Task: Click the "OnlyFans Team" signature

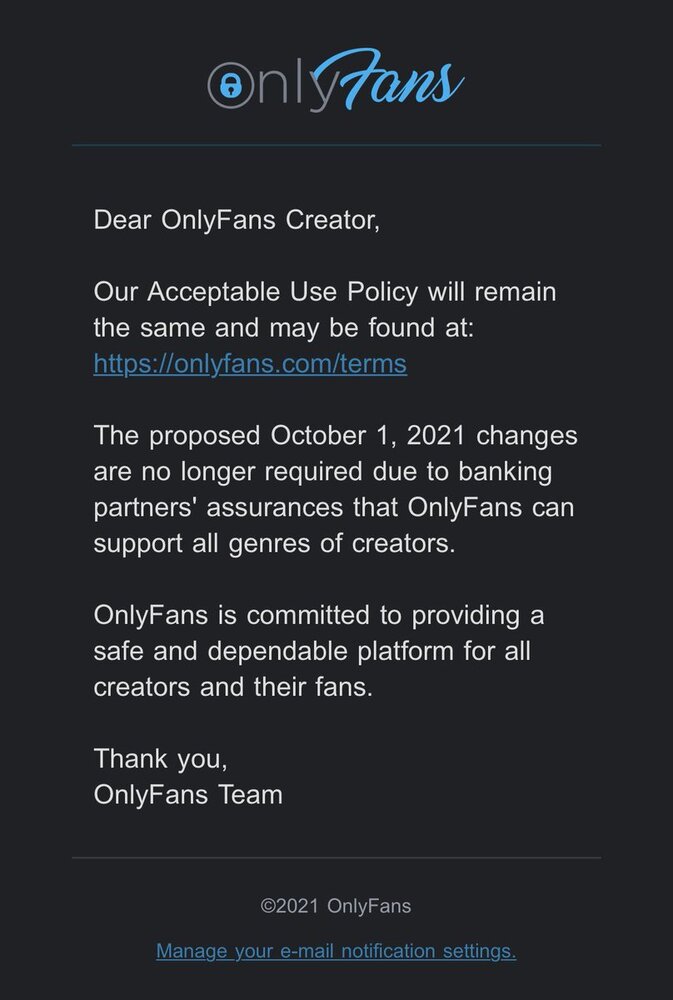Action: (188, 795)
